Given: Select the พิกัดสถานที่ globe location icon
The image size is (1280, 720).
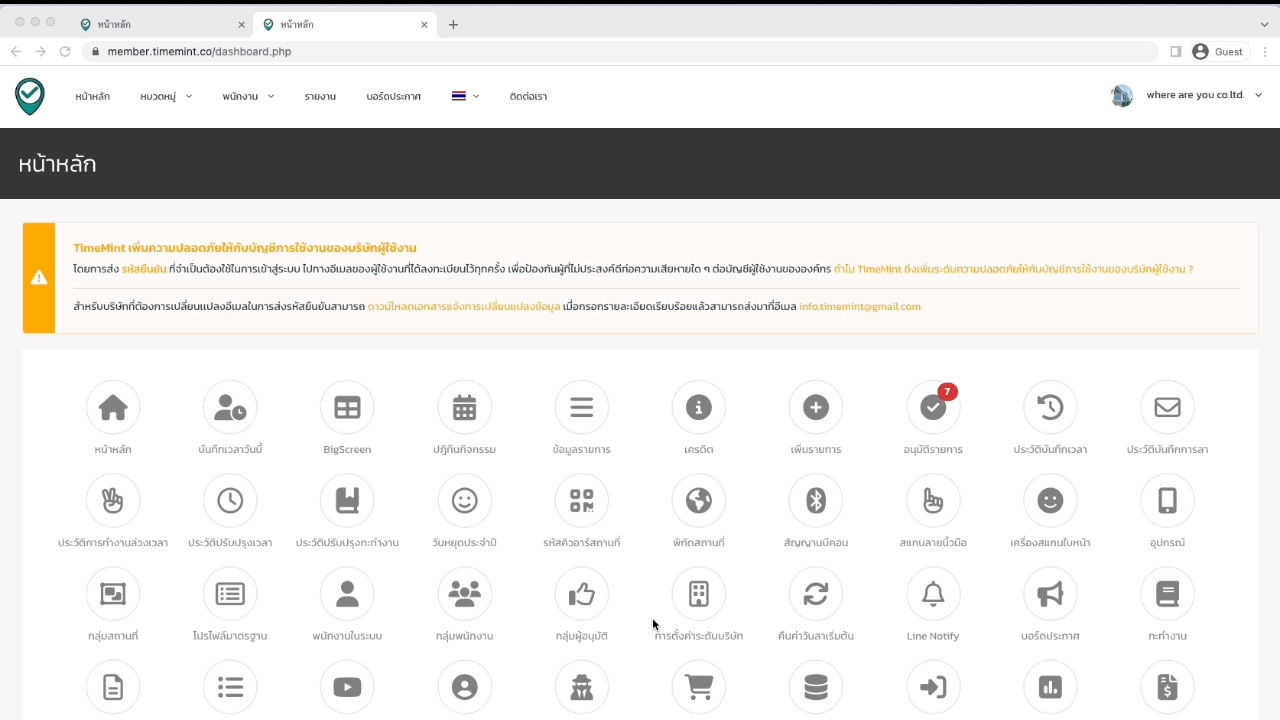Looking at the screenshot, I should click(698, 501).
